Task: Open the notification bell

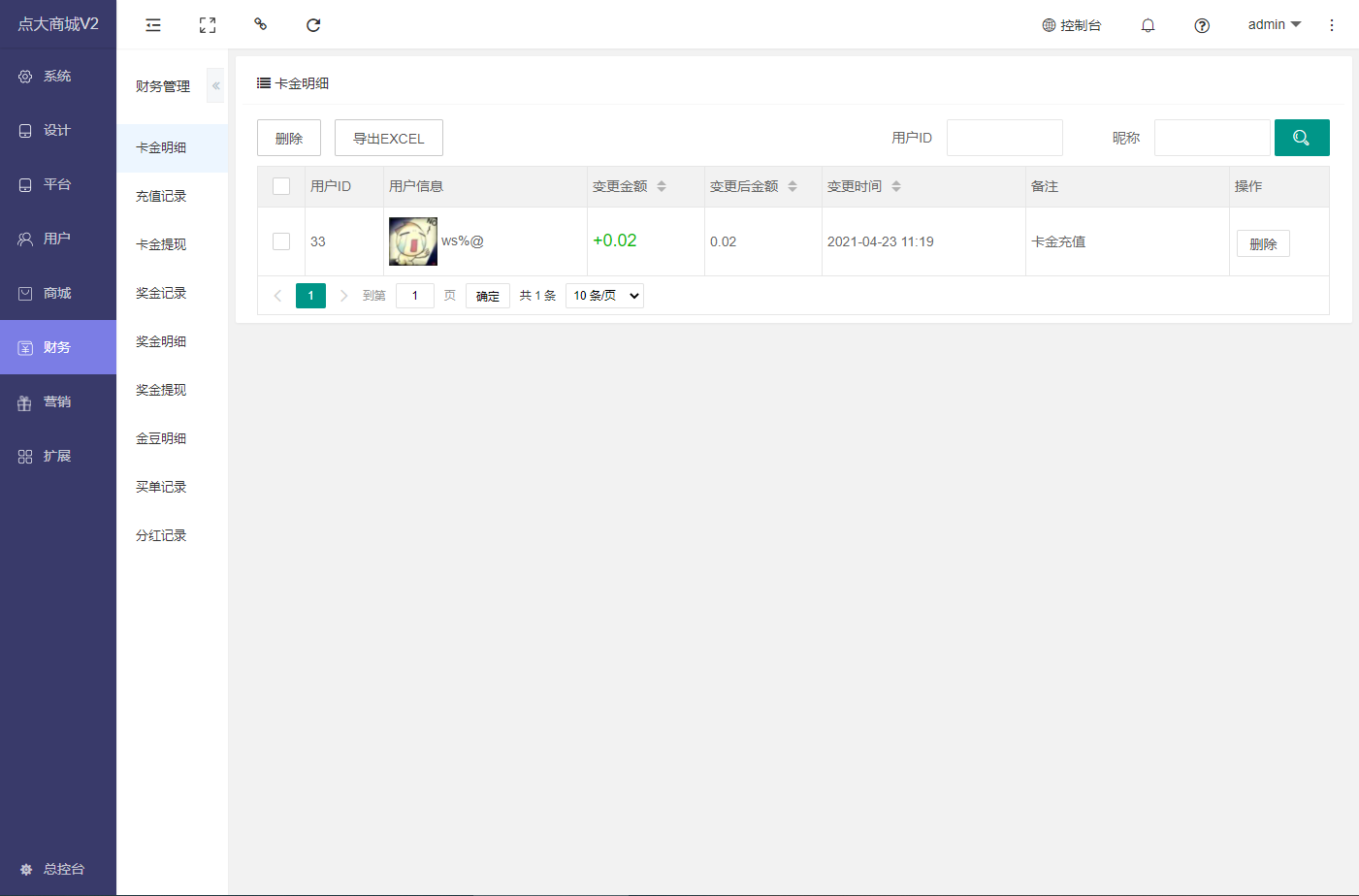Action: (x=1148, y=25)
